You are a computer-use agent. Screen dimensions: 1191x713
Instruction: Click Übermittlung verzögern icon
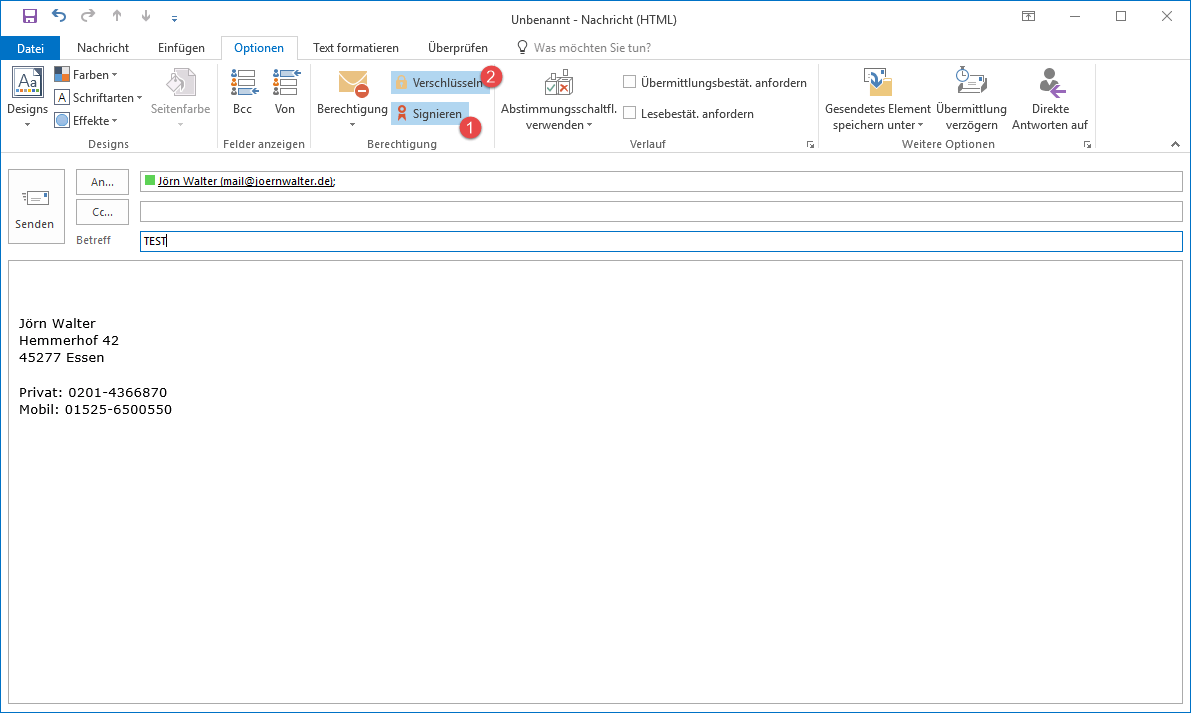(x=971, y=100)
